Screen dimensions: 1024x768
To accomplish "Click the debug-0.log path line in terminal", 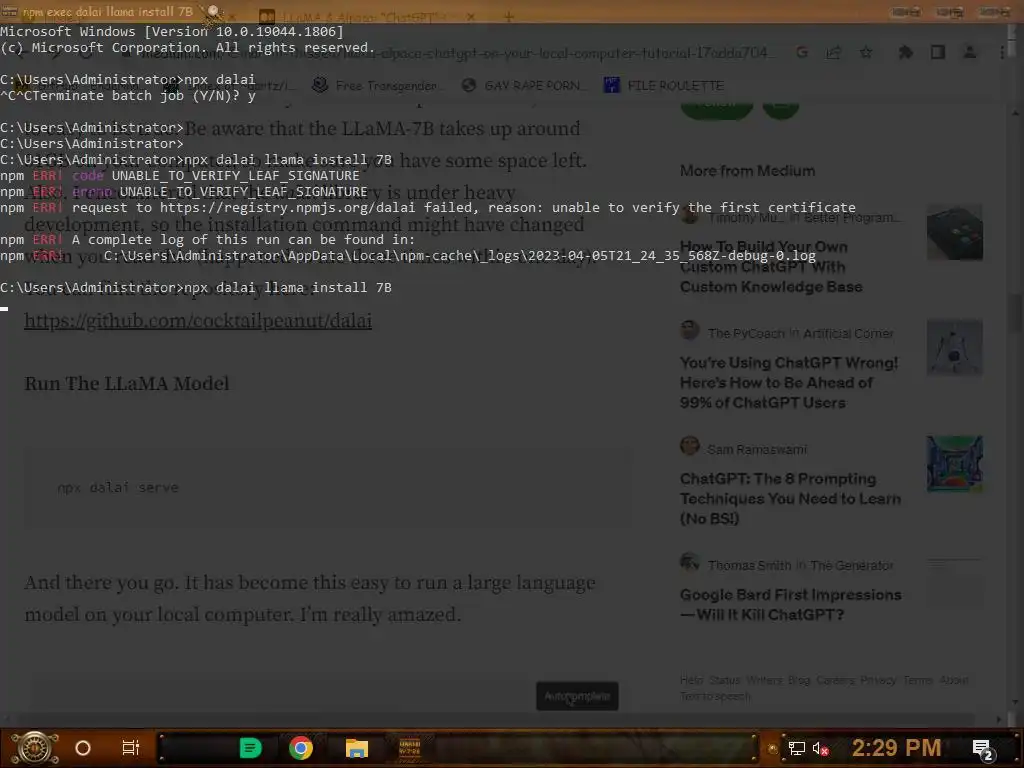I will pos(408,255).
